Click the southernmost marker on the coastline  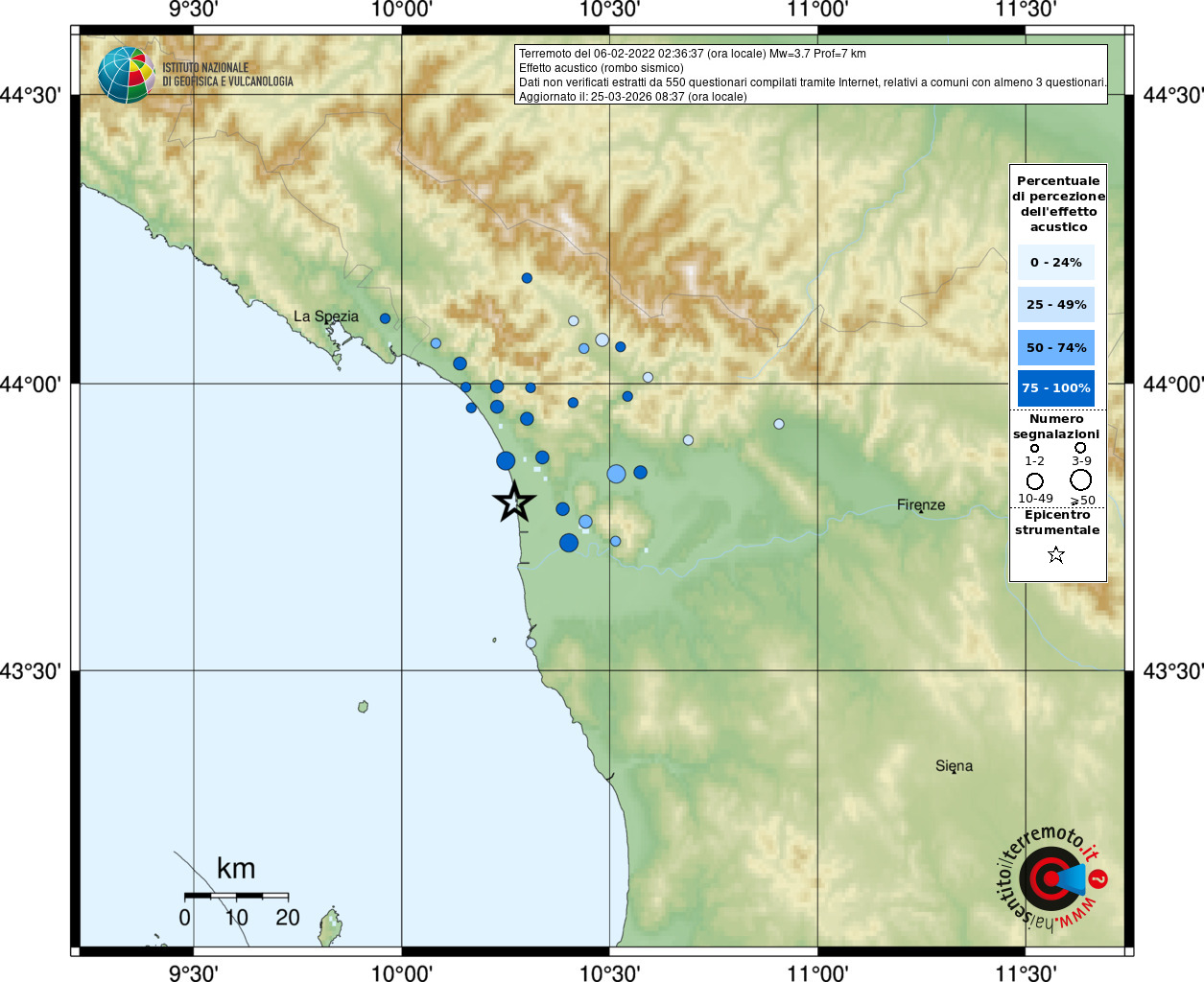coord(531,643)
